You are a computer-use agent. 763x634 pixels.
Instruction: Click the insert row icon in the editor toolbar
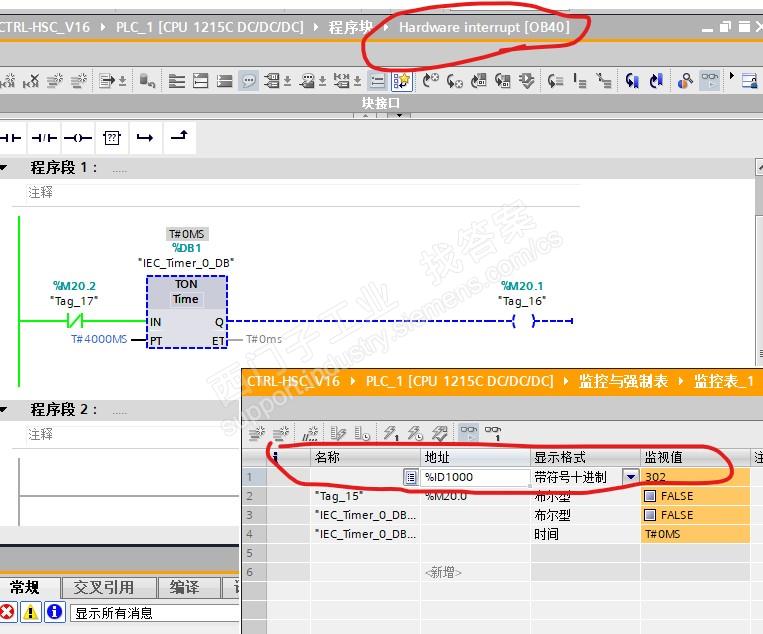55,80
